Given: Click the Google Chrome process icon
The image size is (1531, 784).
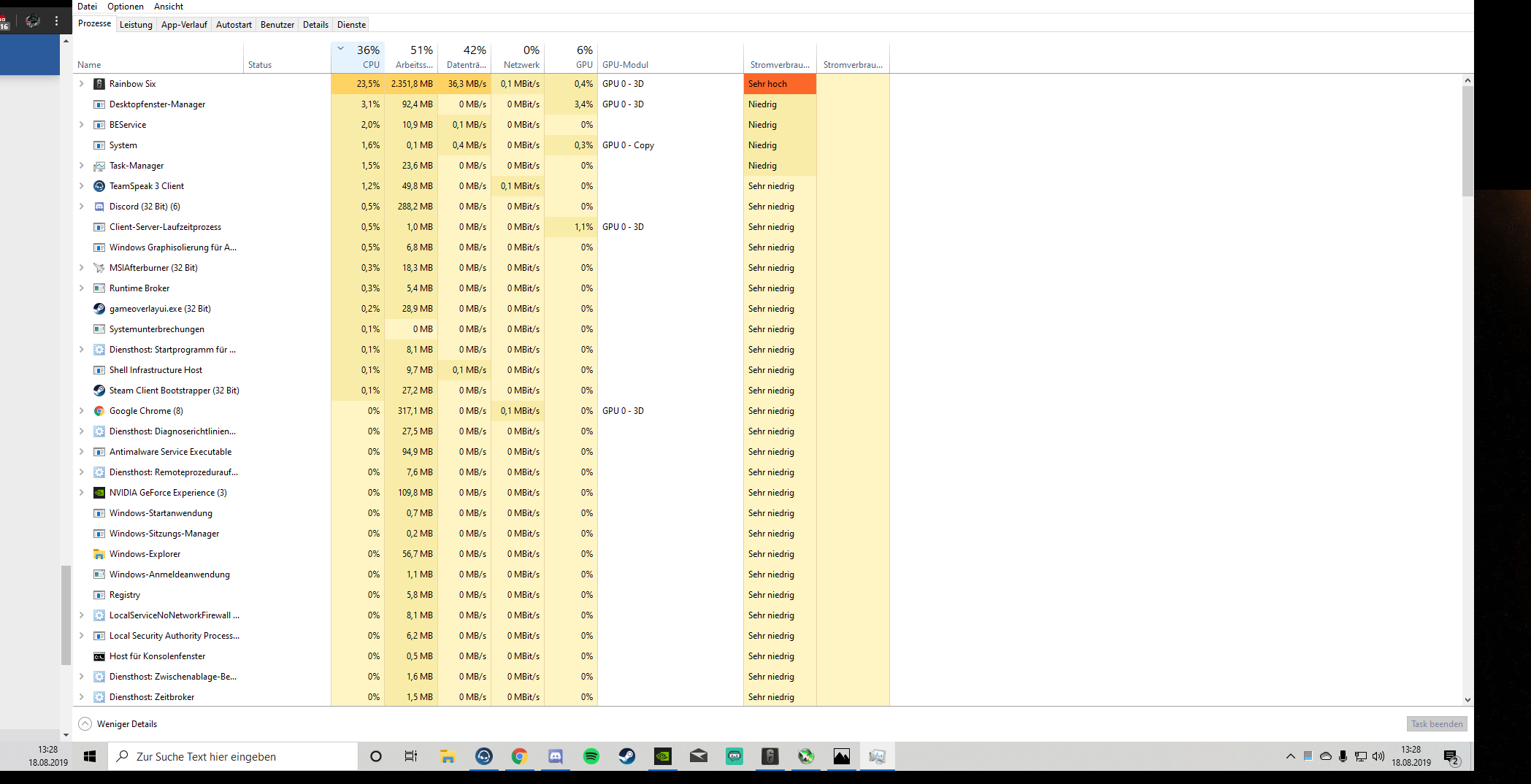Looking at the screenshot, I should (x=99, y=411).
